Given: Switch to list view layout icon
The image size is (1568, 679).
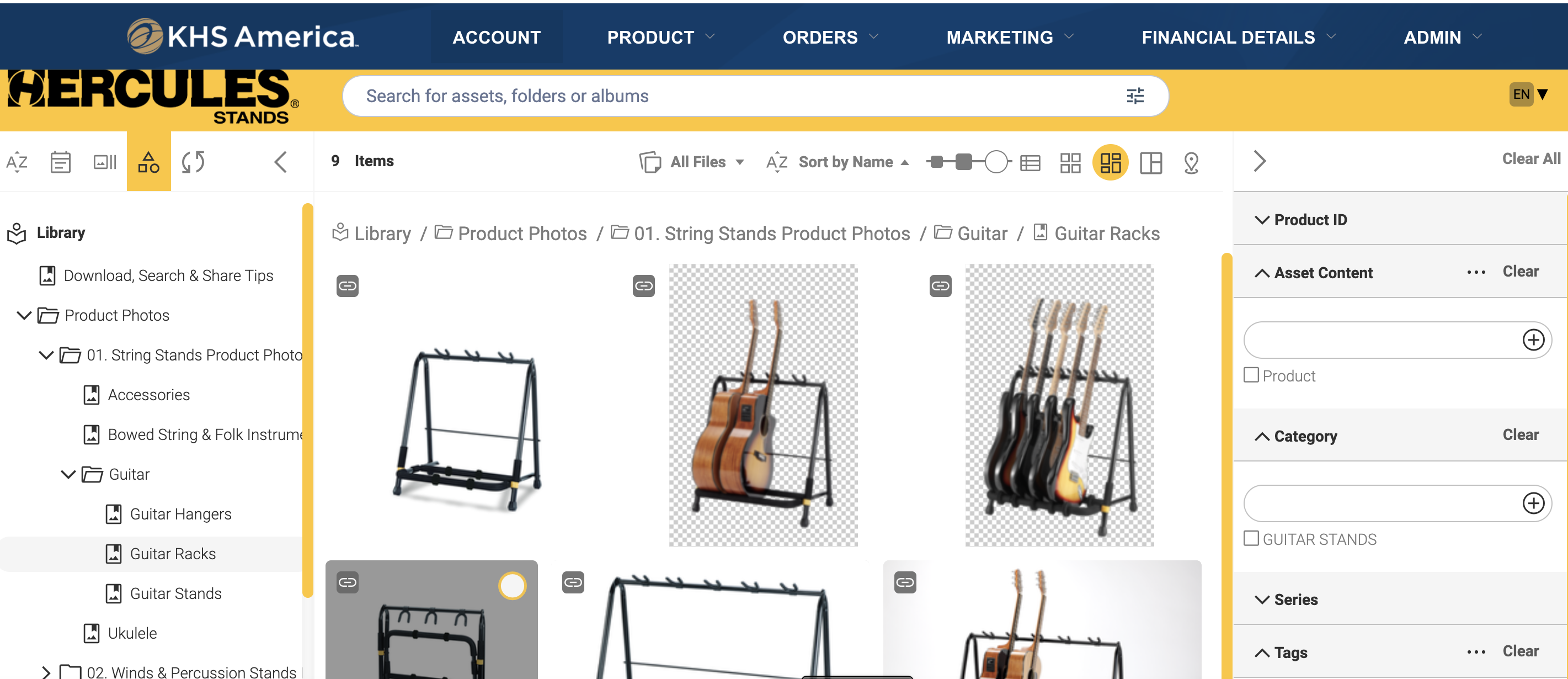Looking at the screenshot, I should tap(1030, 163).
